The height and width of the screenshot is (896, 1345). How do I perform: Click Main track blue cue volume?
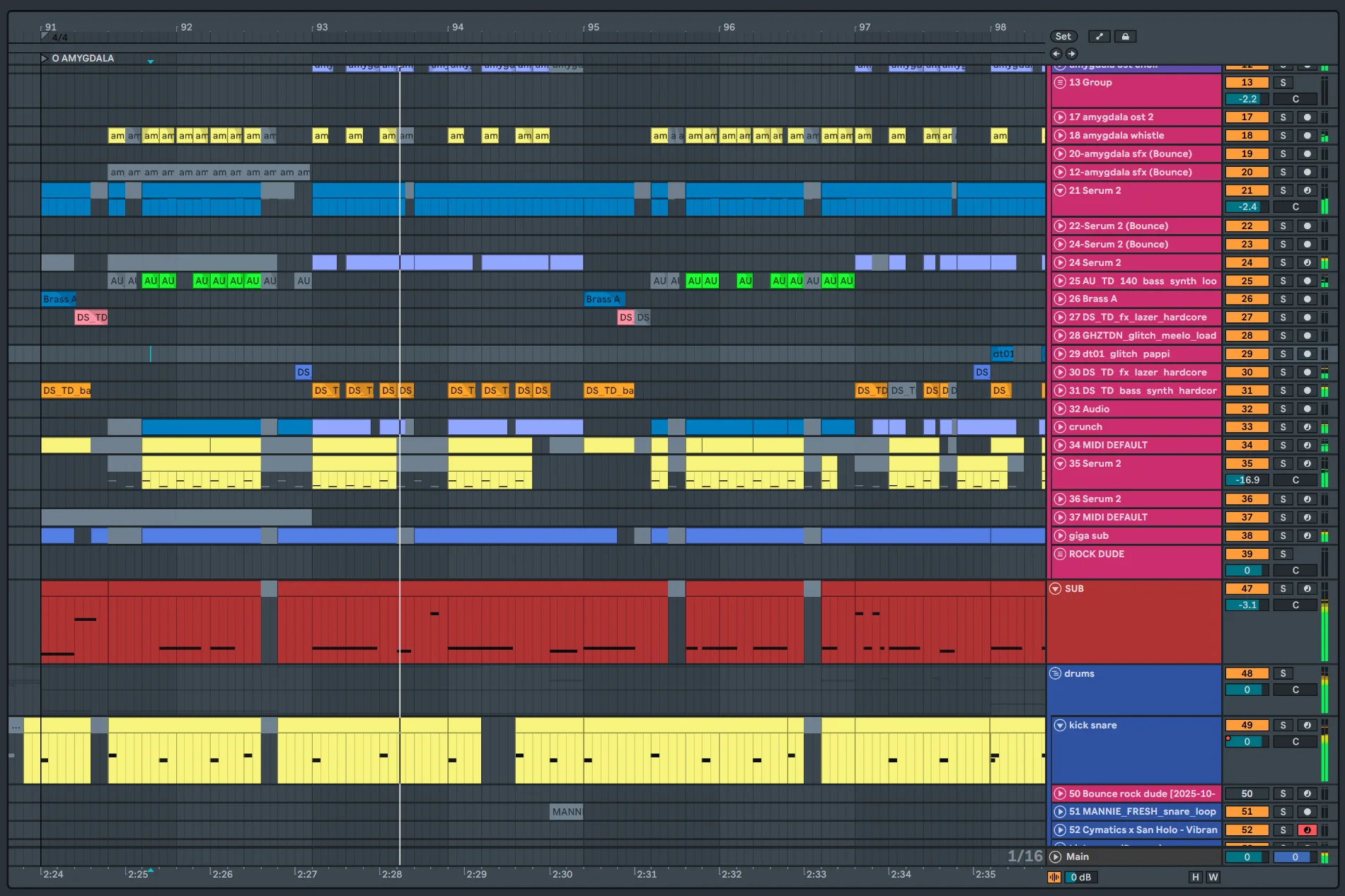1295,857
